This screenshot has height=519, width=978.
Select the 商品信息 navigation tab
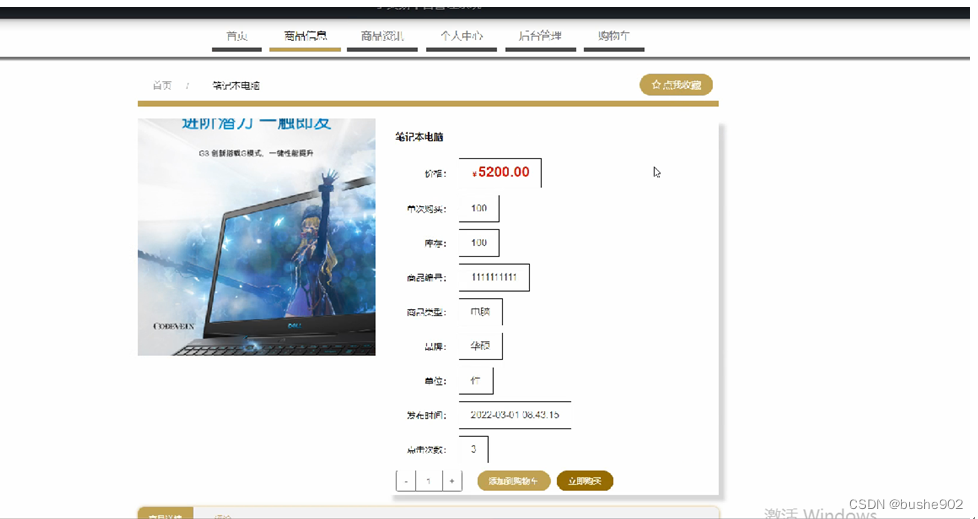305,37
